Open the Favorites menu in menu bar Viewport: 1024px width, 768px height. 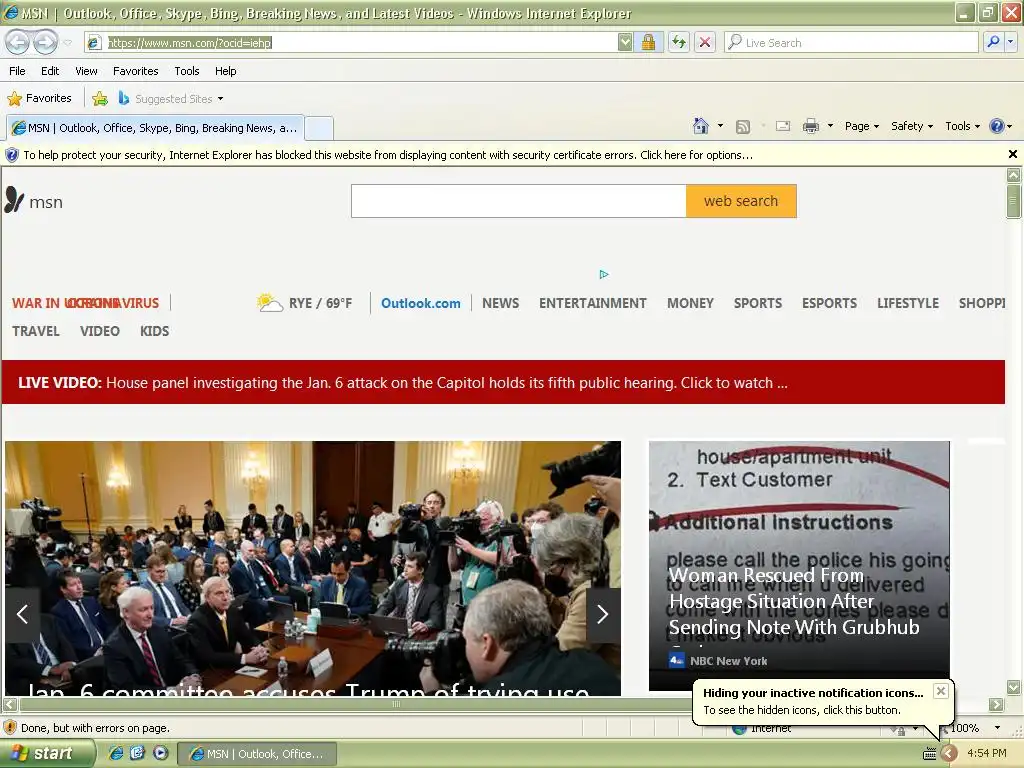pos(135,71)
